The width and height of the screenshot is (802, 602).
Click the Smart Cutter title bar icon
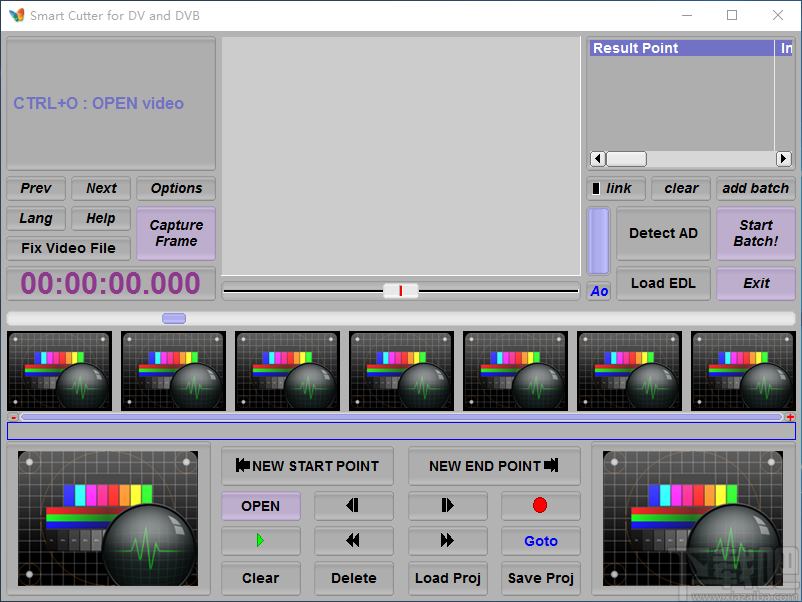17,15
